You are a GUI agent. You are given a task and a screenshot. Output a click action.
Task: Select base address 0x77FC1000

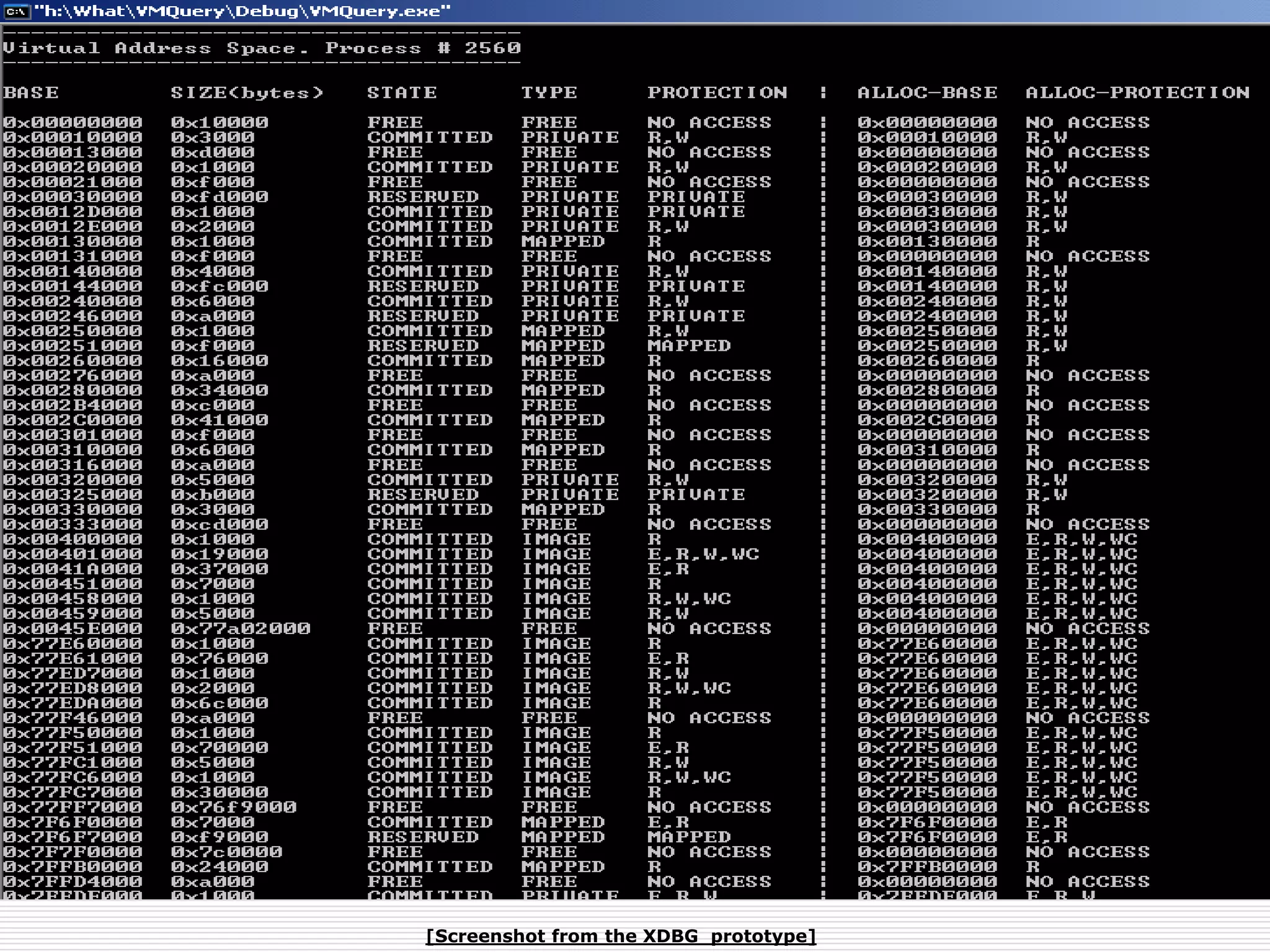pyautogui.click(x=73, y=762)
